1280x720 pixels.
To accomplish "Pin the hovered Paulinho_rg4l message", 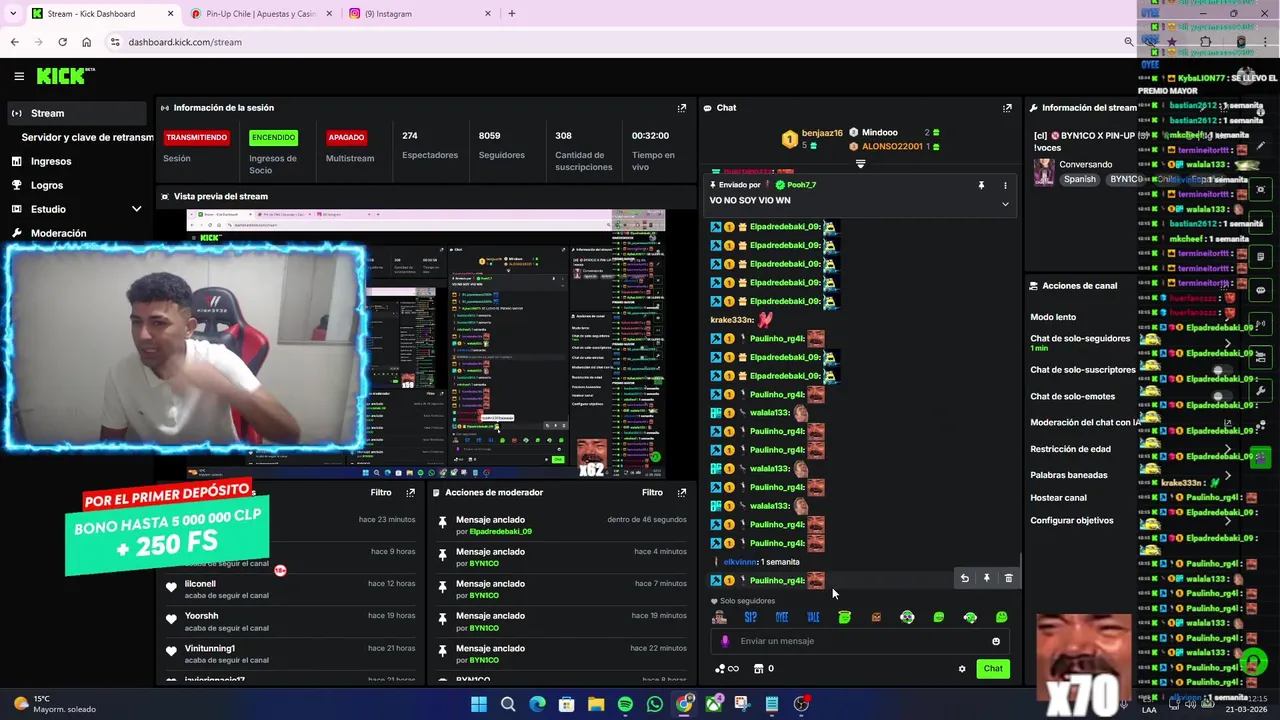I will (x=986, y=578).
